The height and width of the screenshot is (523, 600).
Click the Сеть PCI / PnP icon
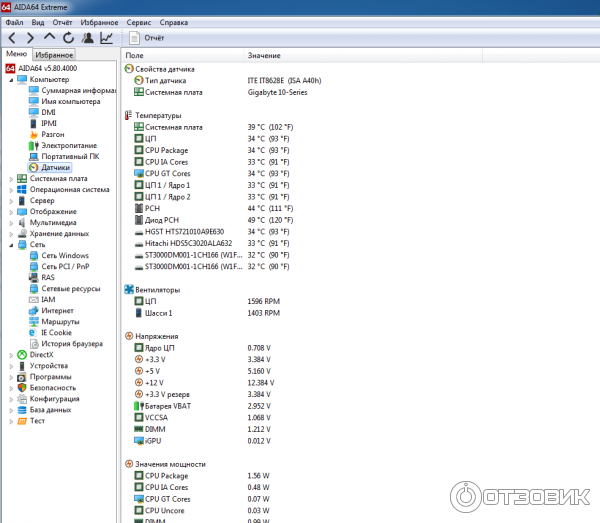pyautogui.click(x=34, y=267)
